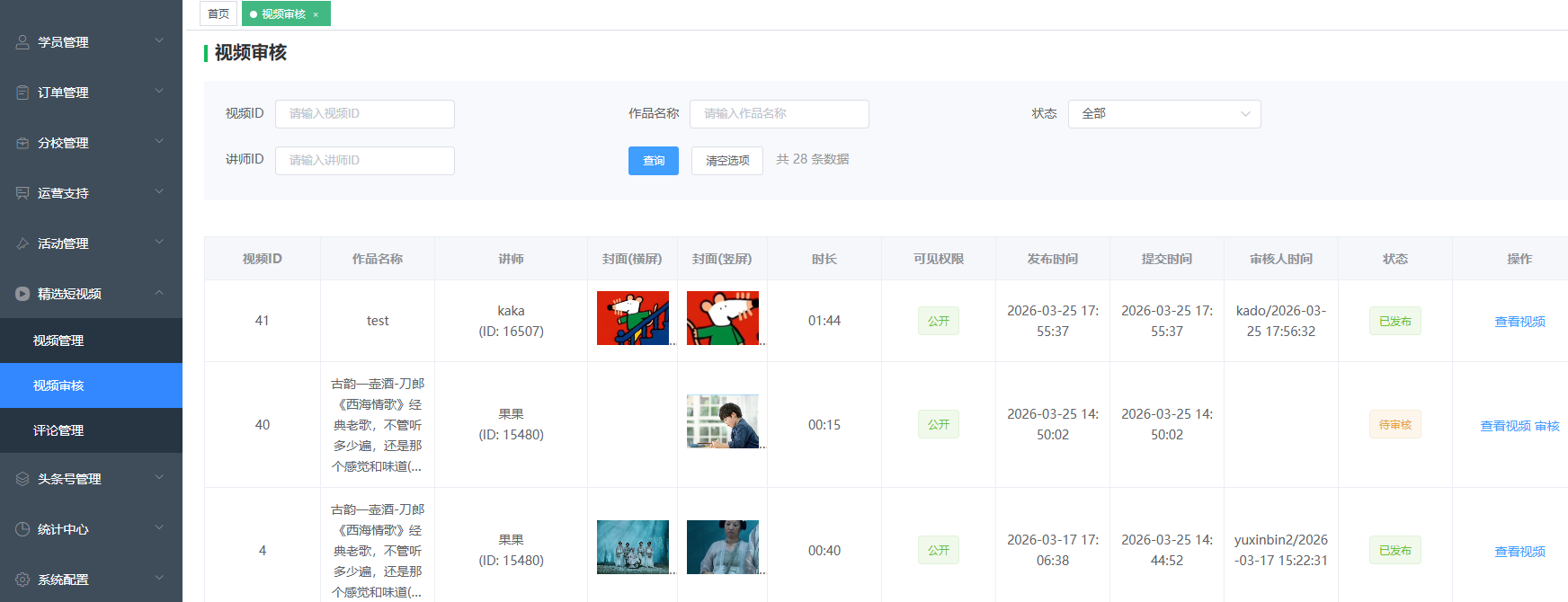Close the 视频审核 tab

click(316, 14)
